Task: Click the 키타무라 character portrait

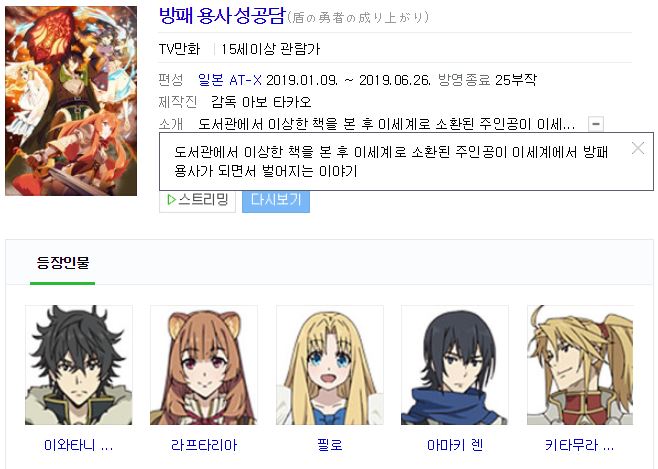Action: [x=580, y=365]
